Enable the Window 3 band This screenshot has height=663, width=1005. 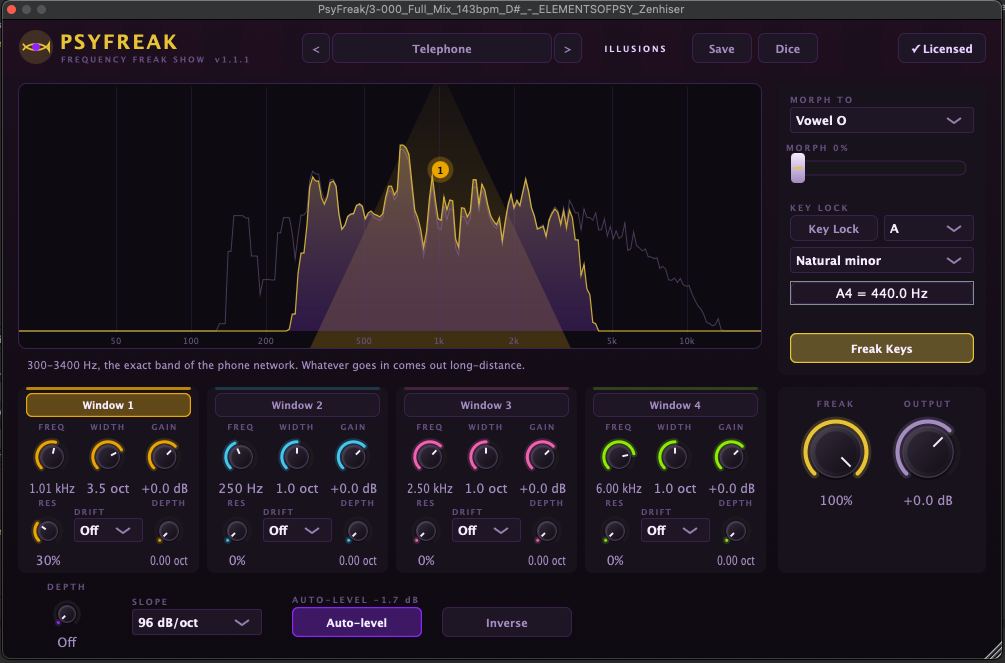486,405
